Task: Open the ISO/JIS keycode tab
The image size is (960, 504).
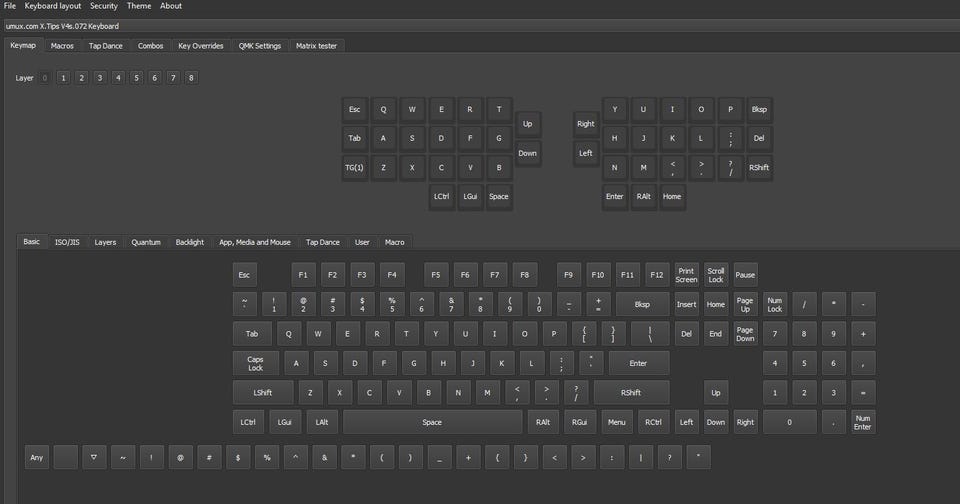Action: pyautogui.click(x=67, y=243)
